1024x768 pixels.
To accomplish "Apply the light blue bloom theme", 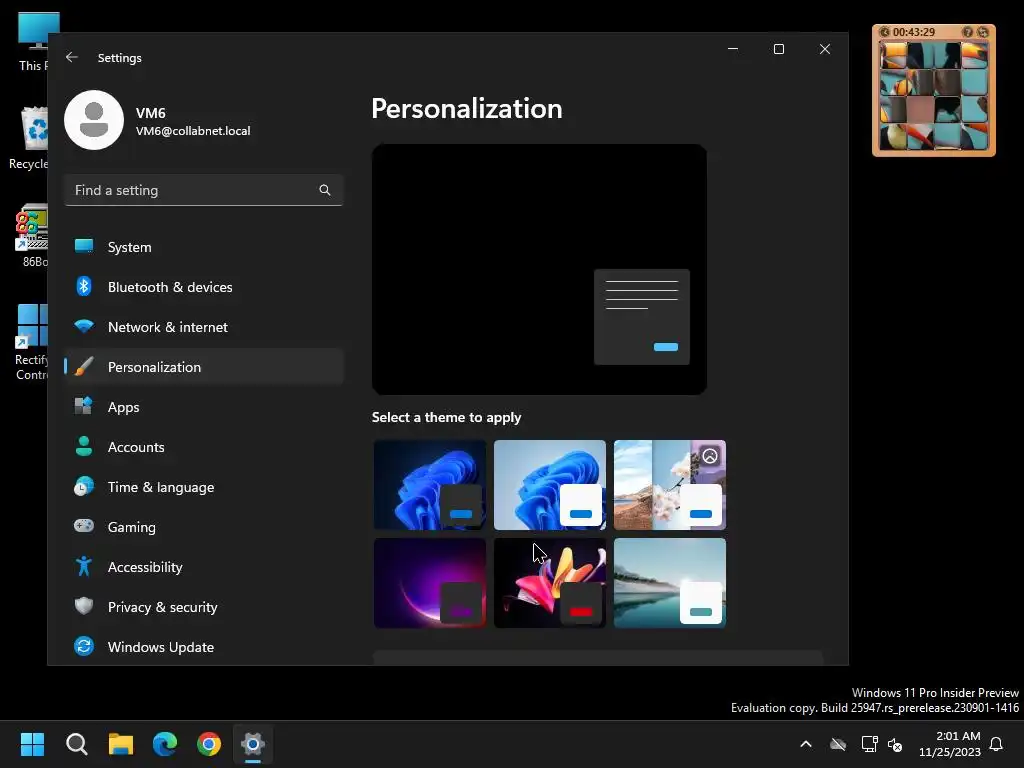I will click(x=550, y=485).
